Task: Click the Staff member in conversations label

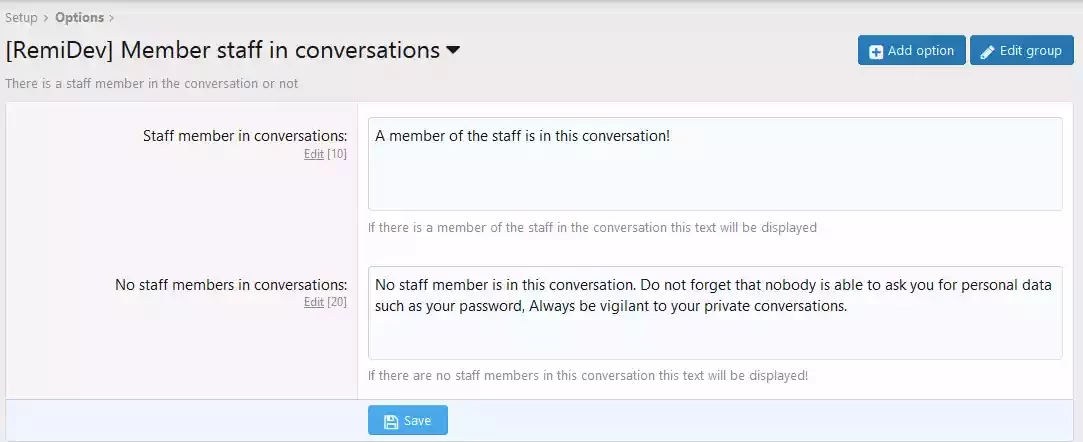Action: pos(245,136)
